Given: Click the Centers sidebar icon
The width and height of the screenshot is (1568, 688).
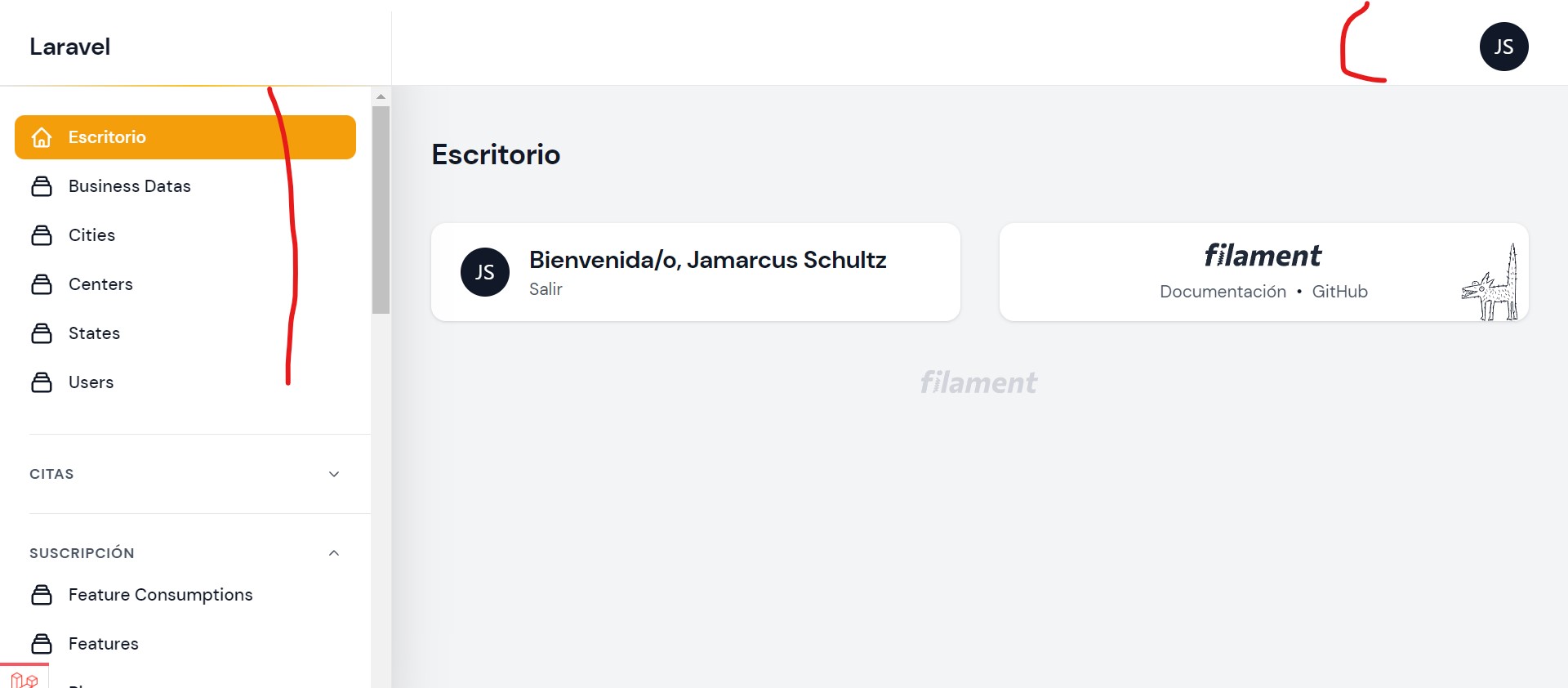Looking at the screenshot, I should [x=42, y=284].
